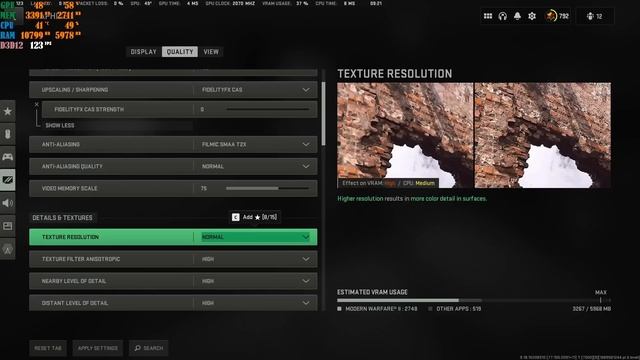Adjust Video Memory Scale slider
This screenshot has height=360, width=640.
pyautogui.click(x=268, y=188)
